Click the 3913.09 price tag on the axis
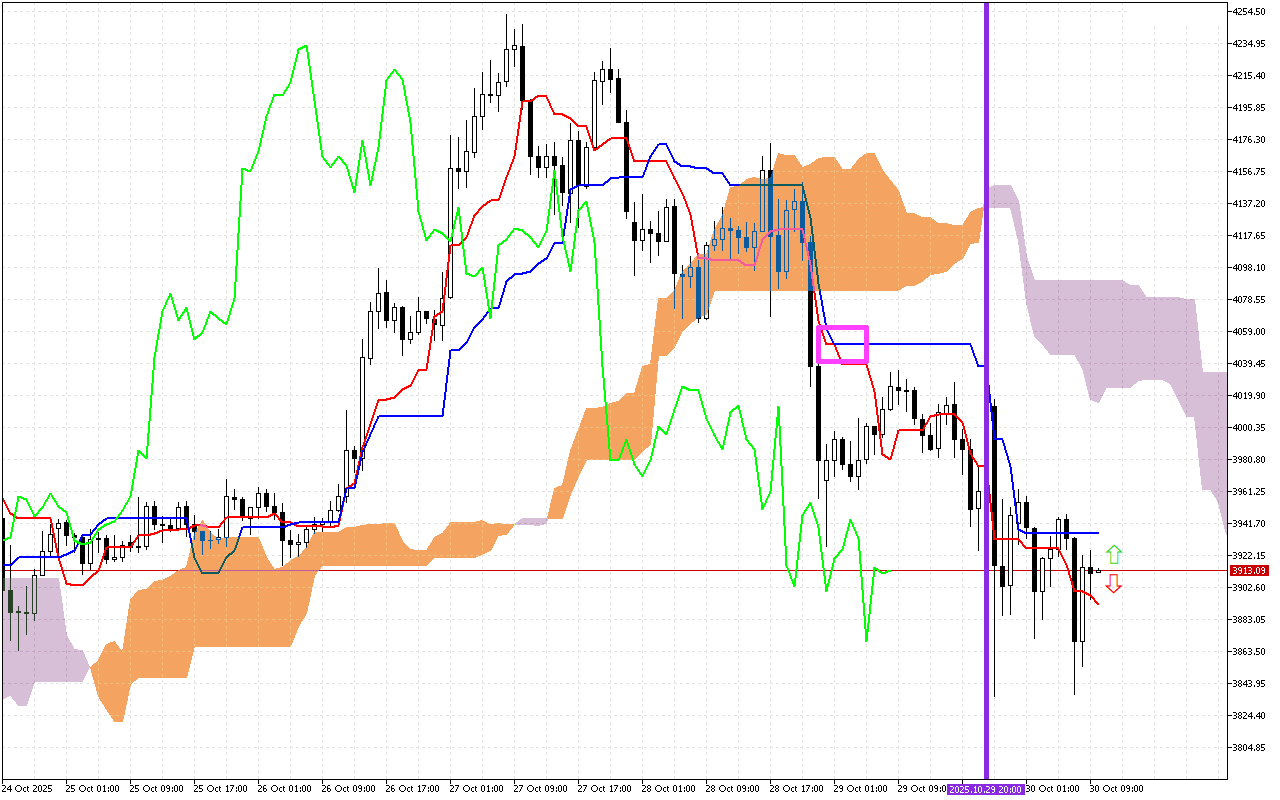Image resolution: width=1280 pixels, height=800 pixels. point(1249,570)
